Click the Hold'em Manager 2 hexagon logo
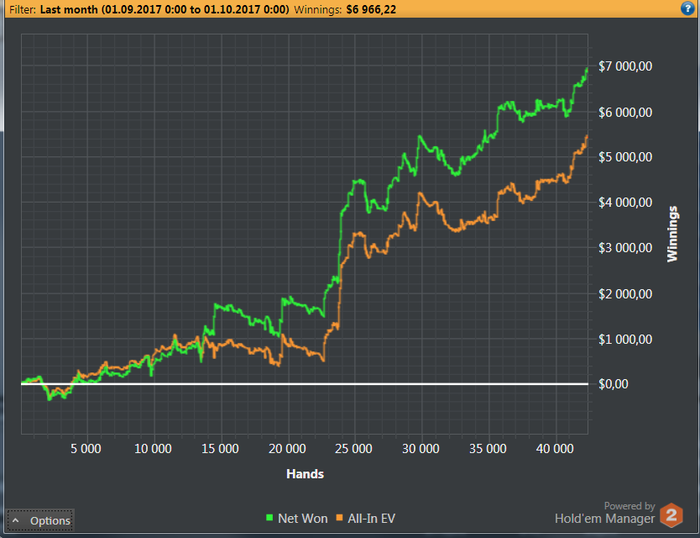Viewport: 700px width, 538px height. point(671,515)
